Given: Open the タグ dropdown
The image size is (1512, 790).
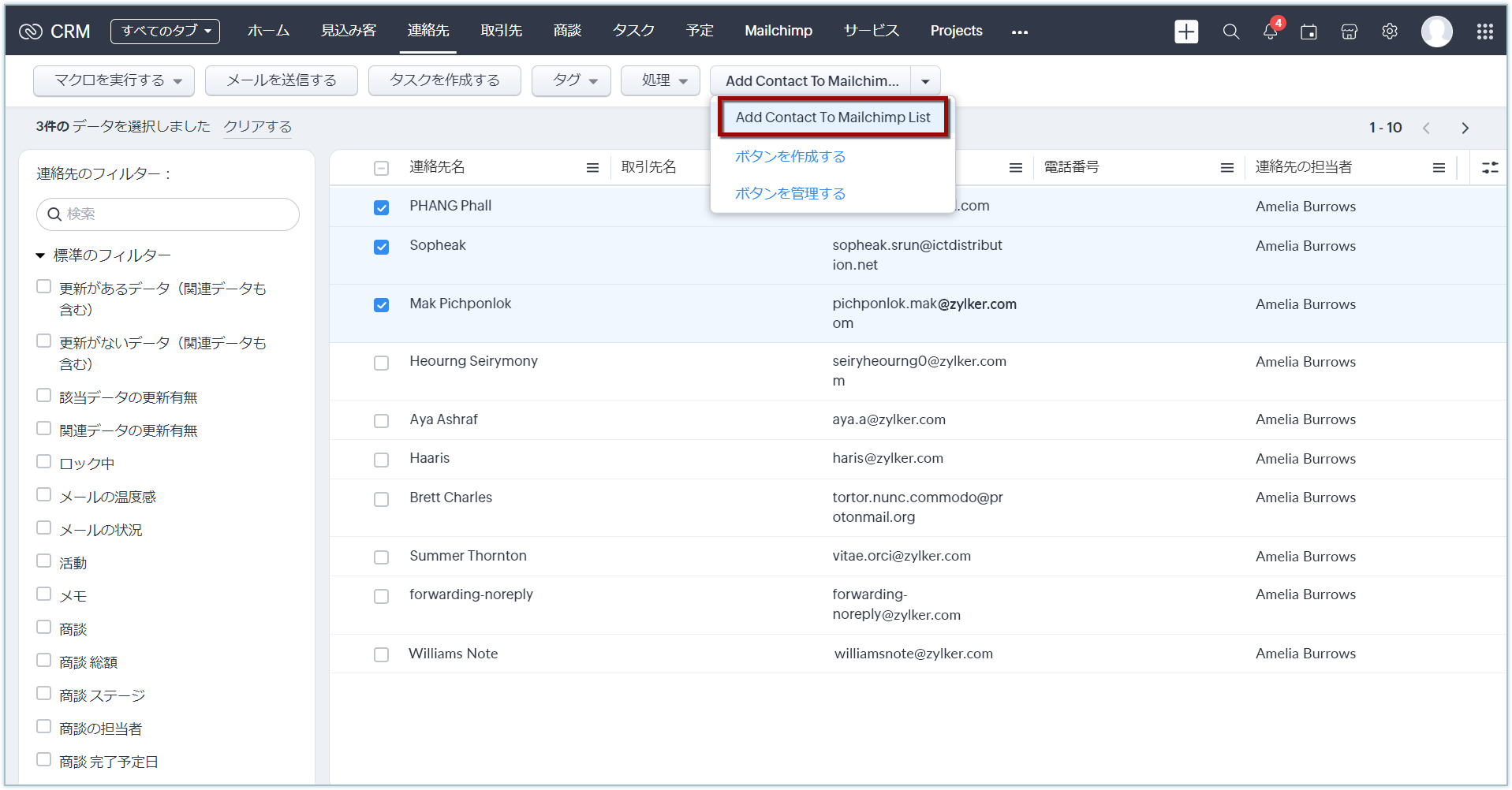Looking at the screenshot, I should pos(571,80).
